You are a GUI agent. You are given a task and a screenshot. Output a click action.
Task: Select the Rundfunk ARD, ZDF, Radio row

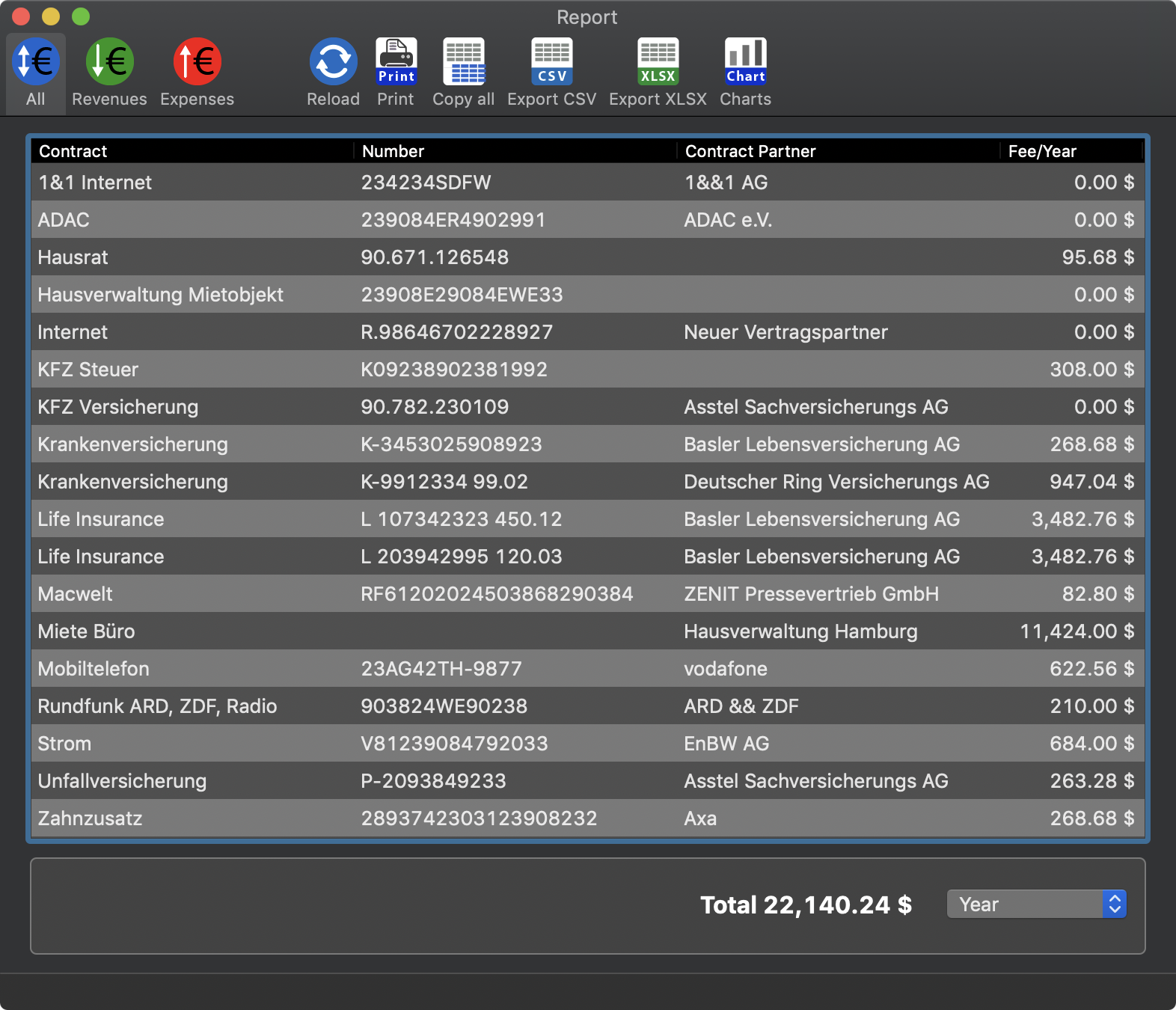point(588,706)
